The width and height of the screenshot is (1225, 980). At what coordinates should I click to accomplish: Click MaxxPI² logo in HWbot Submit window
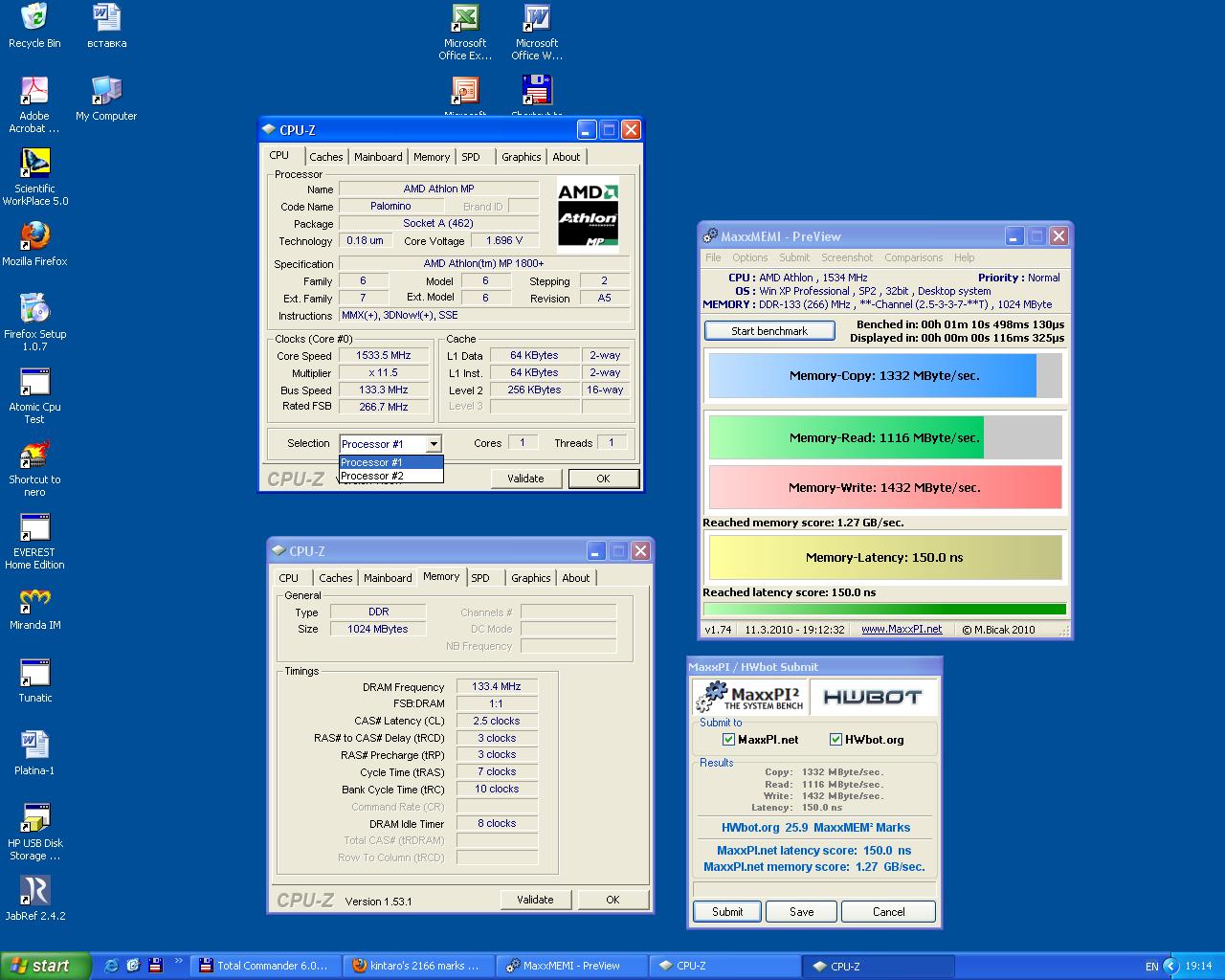(x=750, y=697)
